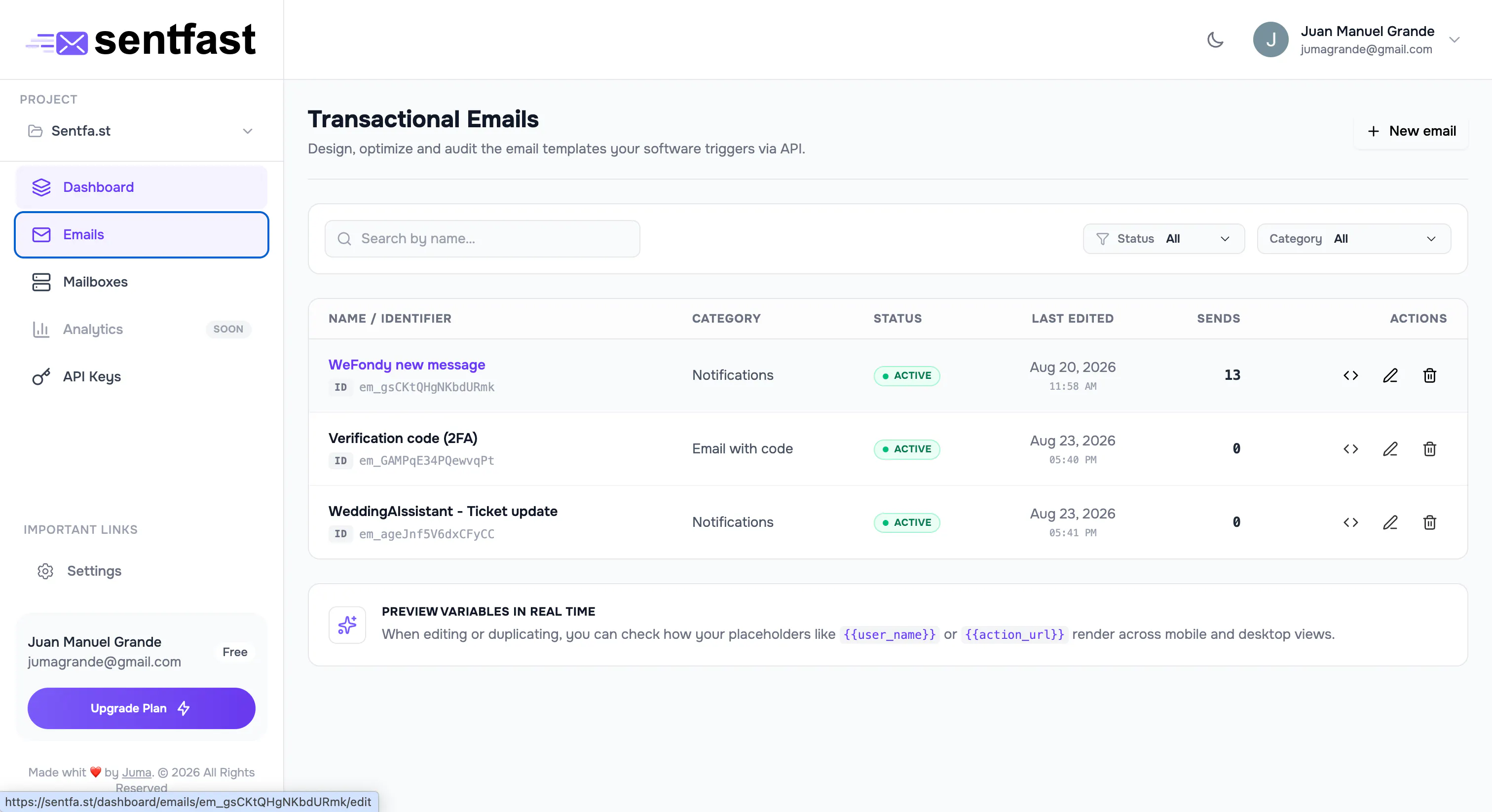Open the Dashboard section
Image resolution: width=1492 pixels, height=812 pixels.
141,187
